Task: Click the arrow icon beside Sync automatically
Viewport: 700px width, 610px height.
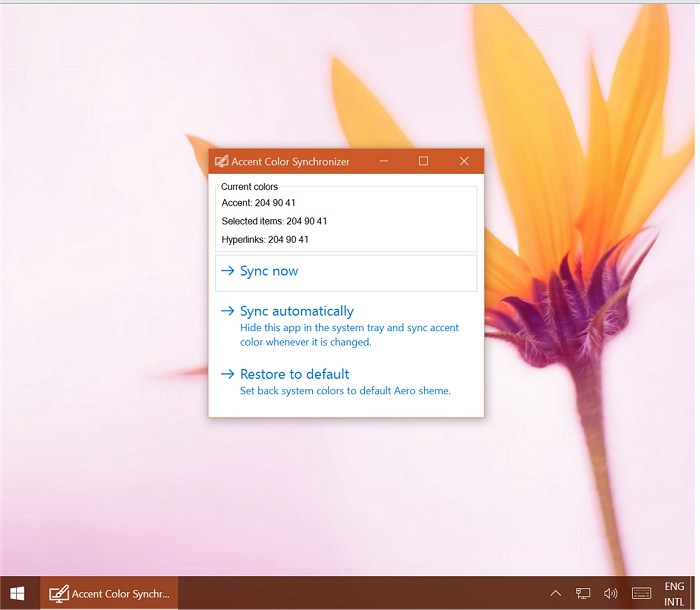Action: 228,311
